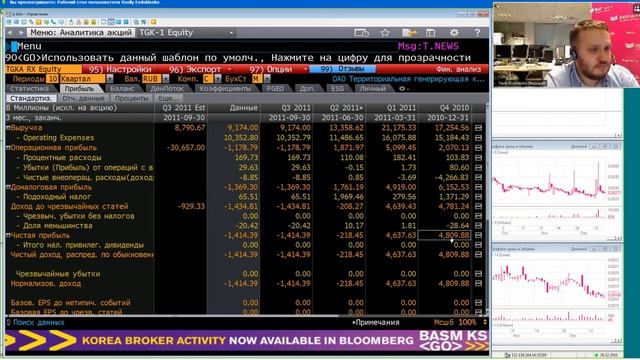The width and height of the screenshot is (640, 360).
Task: Open chart icon for Итого нал. привилег. дивиденды row
Action: 479,245
